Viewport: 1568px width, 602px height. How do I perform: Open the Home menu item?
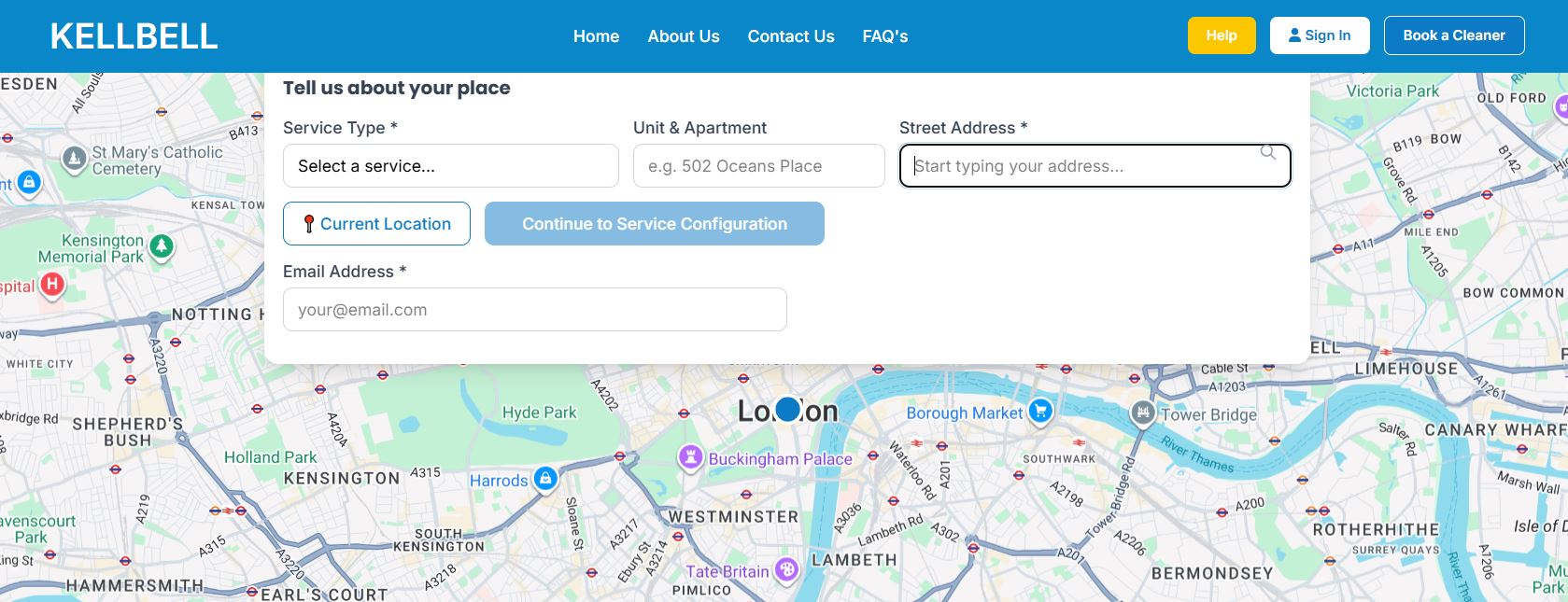coord(596,36)
